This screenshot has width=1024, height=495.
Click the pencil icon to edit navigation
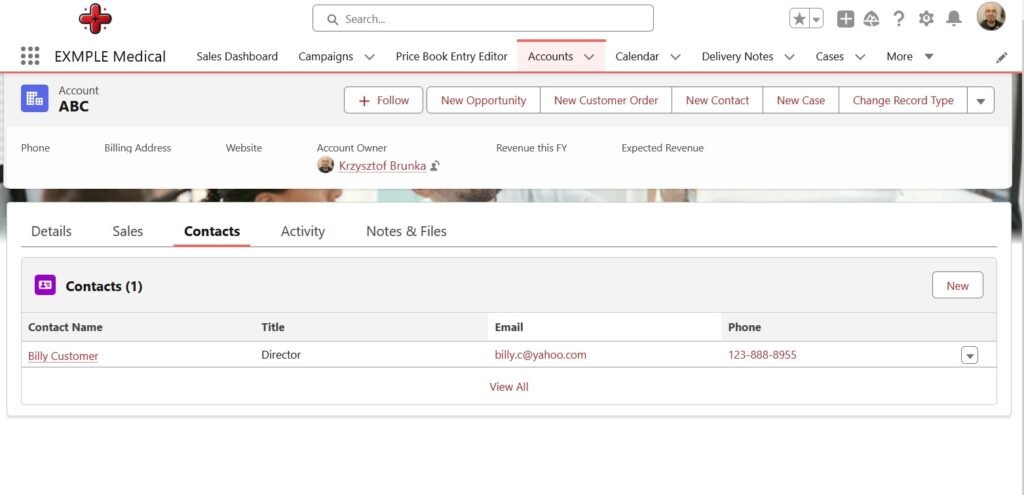point(1002,57)
